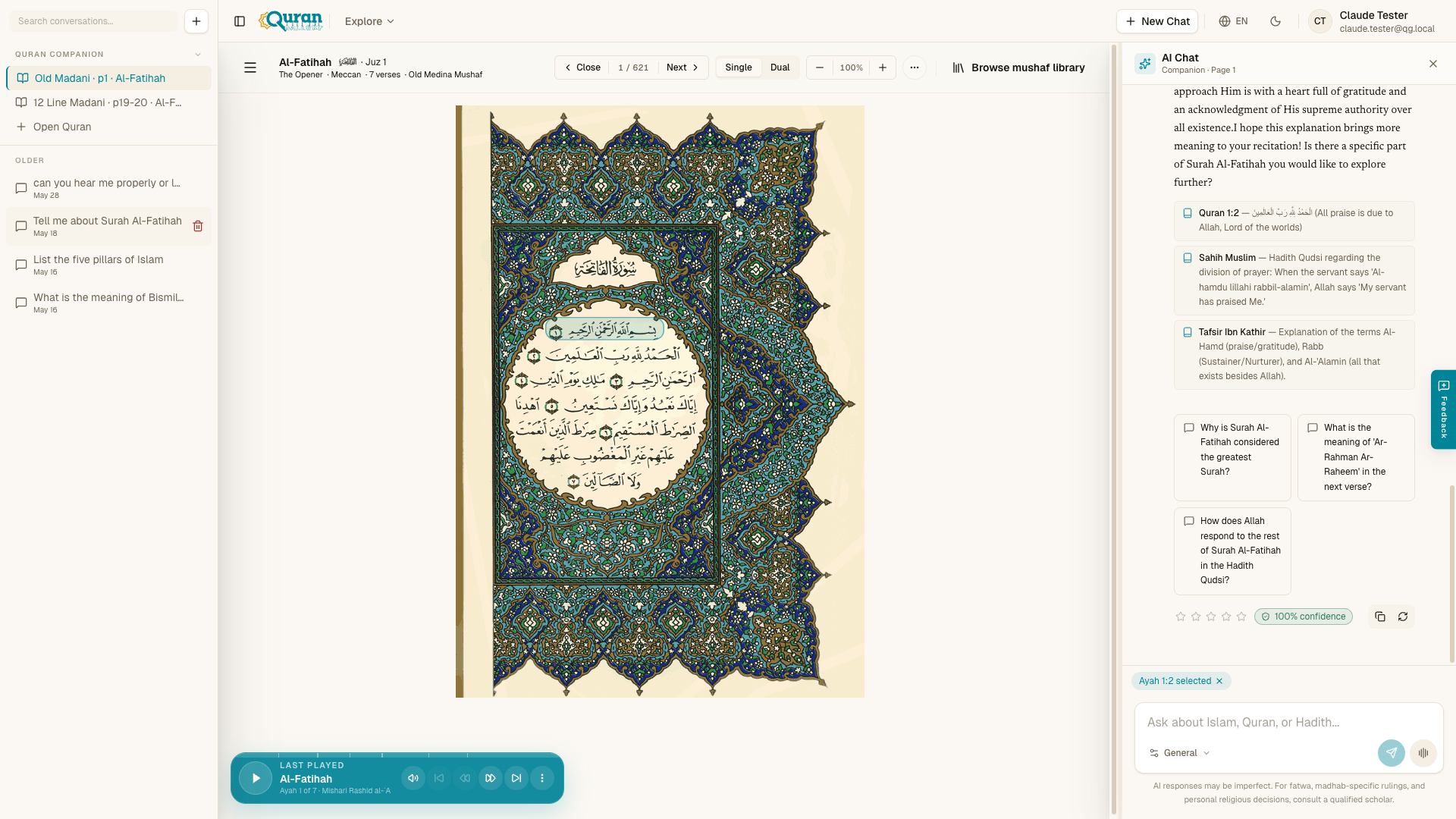Viewport: 1456px width, 819px height.
Task: Click the 1 / 621 page indicator
Action: click(x=633, y=67)
